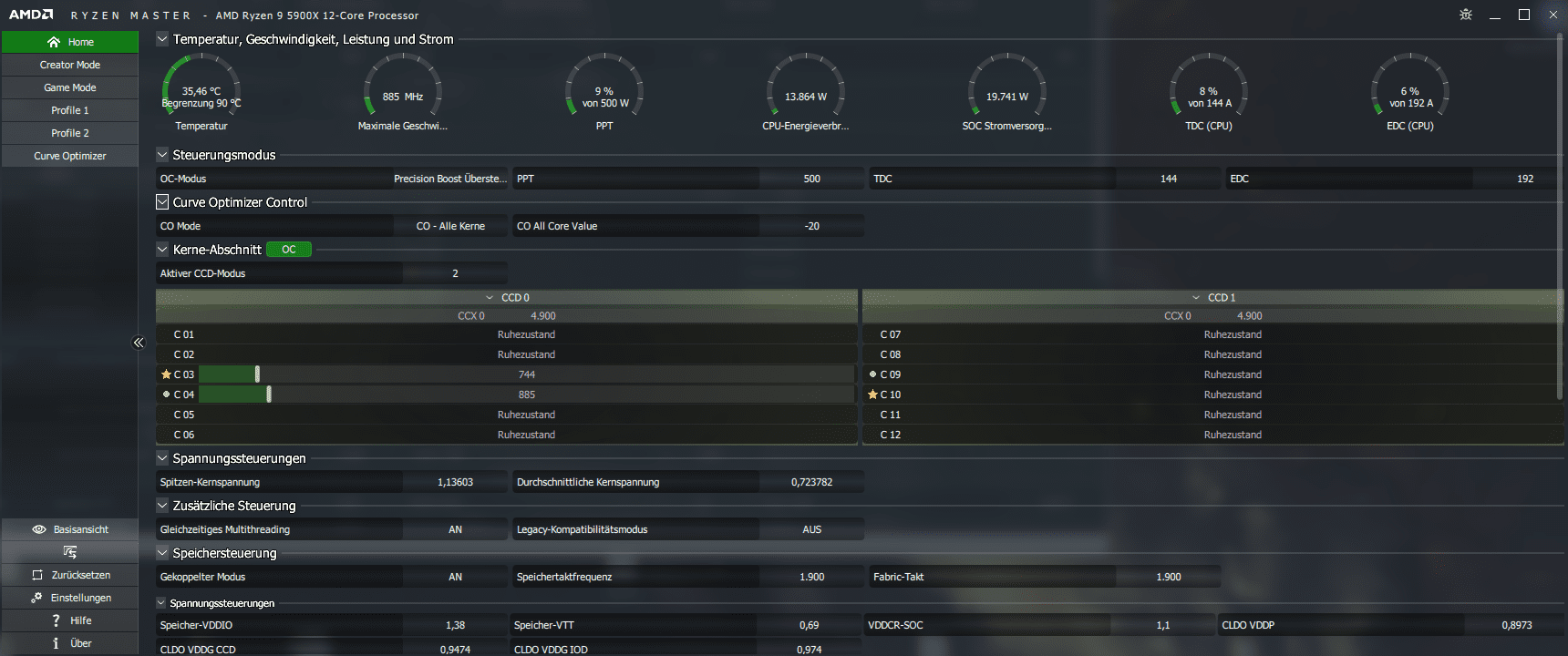Click the import/export profile icon button
This screenshot has height=656, width=1568.
[x=70, y=552]
